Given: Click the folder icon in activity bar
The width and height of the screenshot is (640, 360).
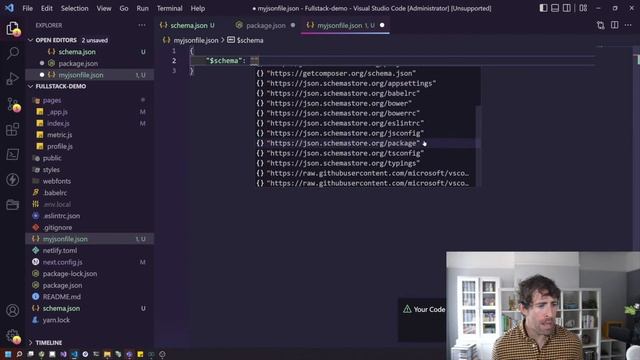Looking at the screenshot, I should 13,204.
